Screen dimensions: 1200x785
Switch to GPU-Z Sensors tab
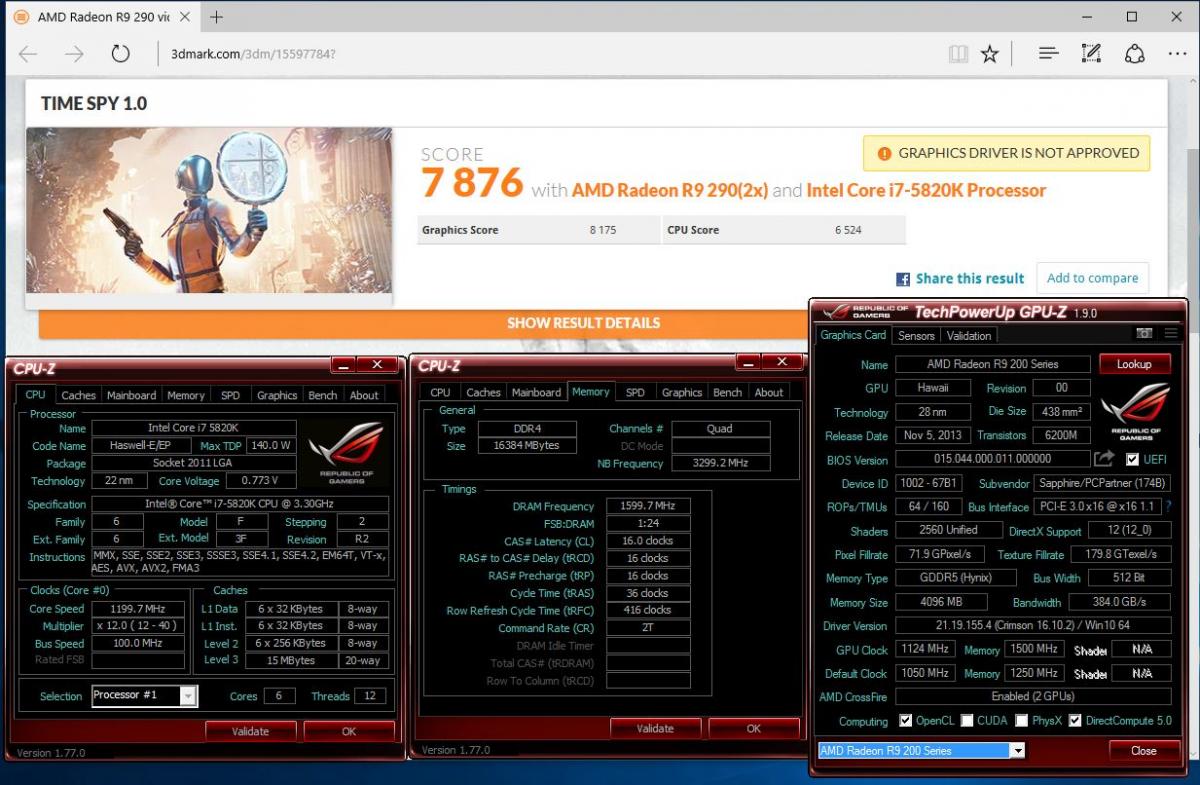click(x=916, y=336)
